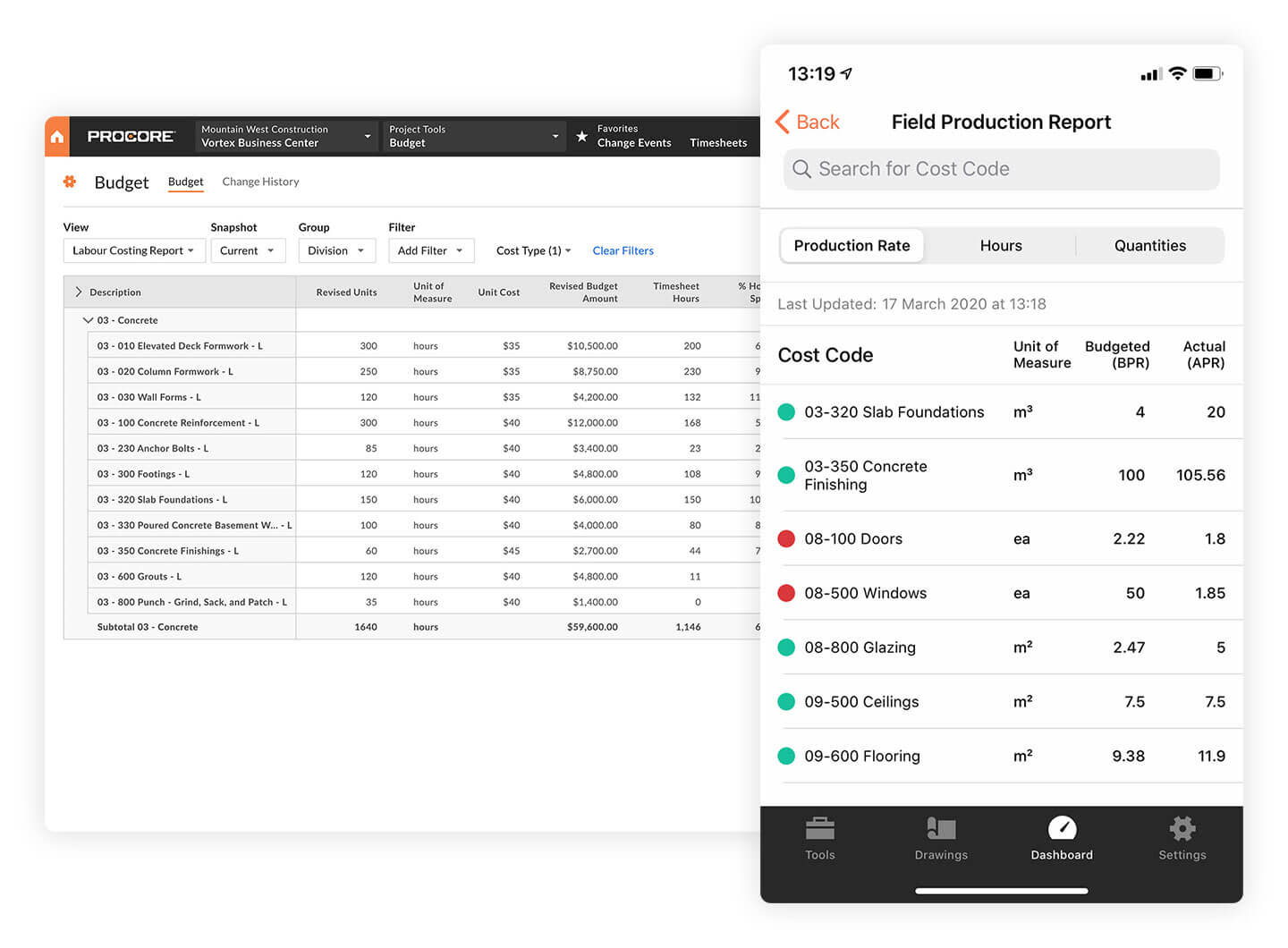This screenshot has height=948, width=1288.
Task: Select 03 - 030 Wall Forms row
Action: coord(424,397)
